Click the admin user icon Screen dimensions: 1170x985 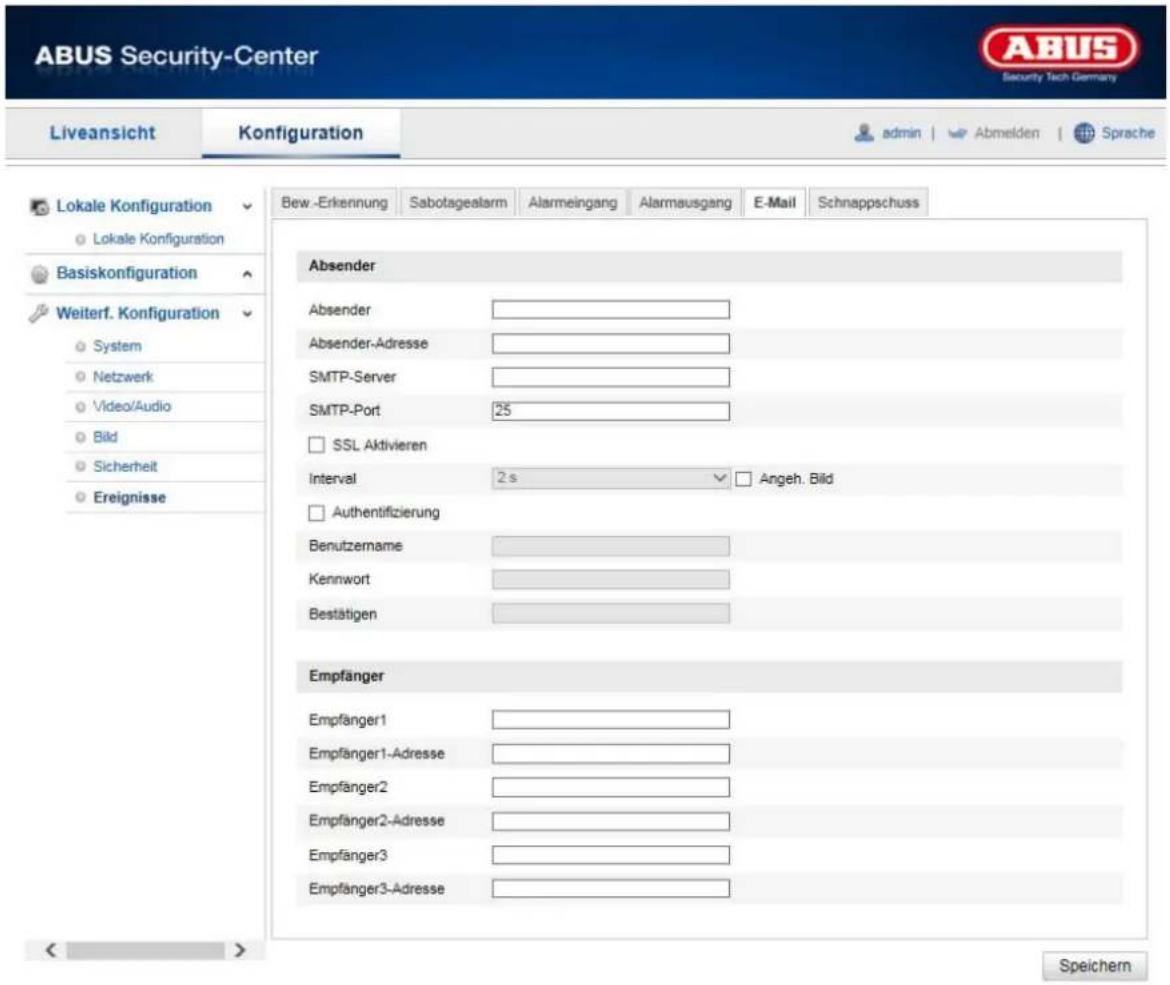pyautogui.click(x=864, y=133)
